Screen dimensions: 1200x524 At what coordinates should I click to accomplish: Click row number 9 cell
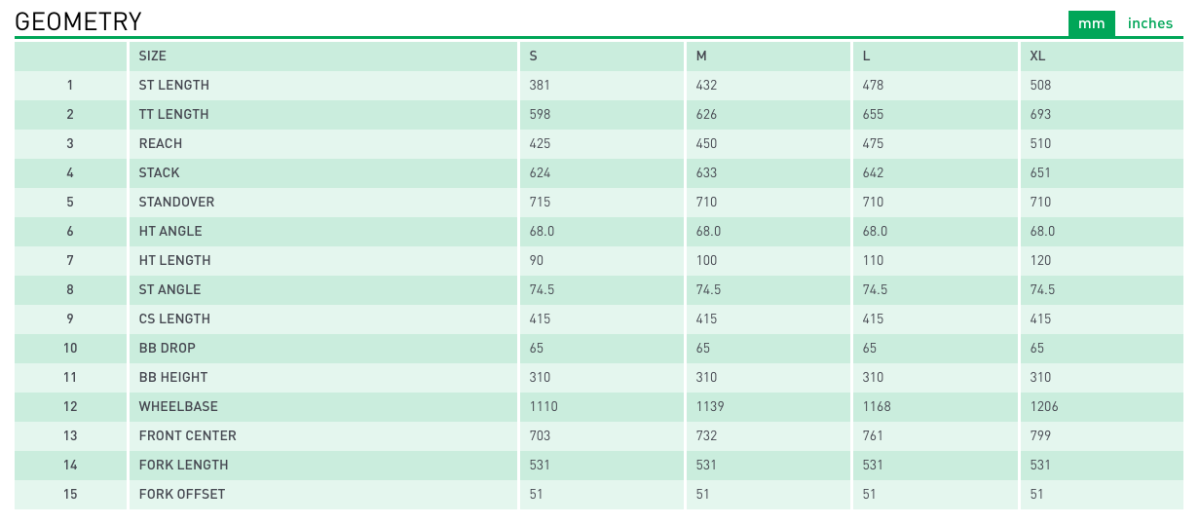pyautogui.click(x=70, y=319)
